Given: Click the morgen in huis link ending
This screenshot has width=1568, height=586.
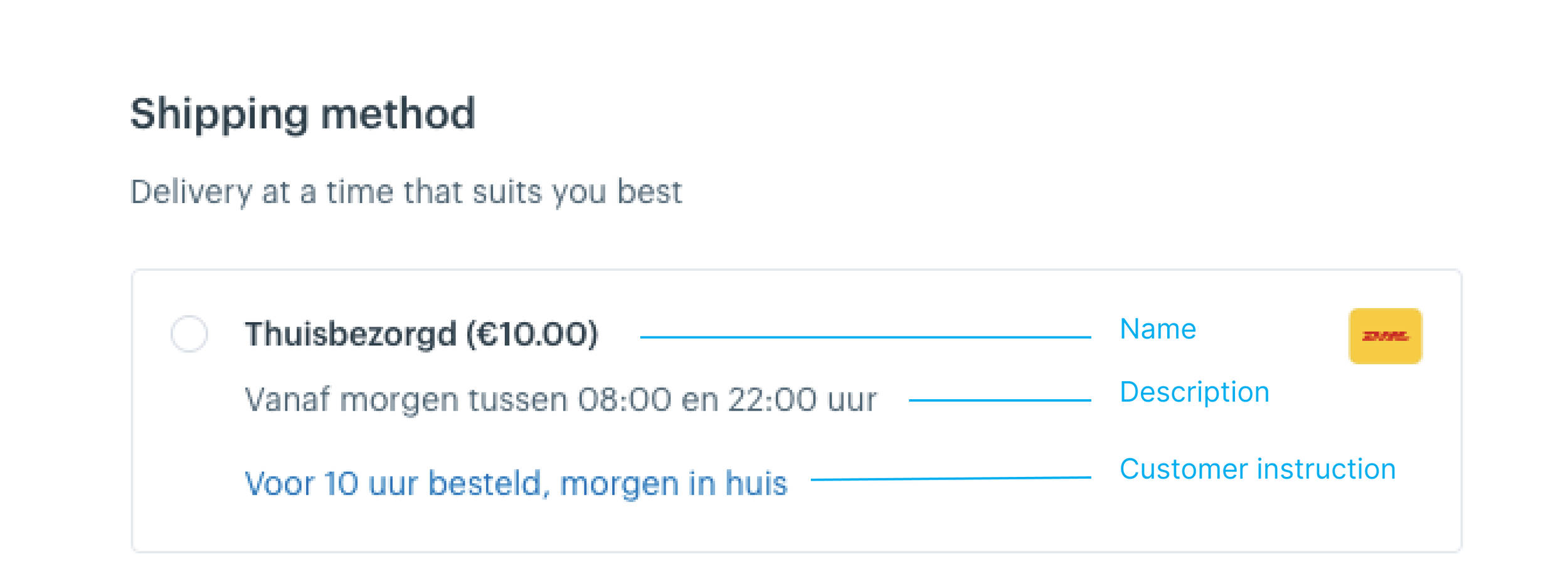Looking at the screenshot, I should pos(673,483).
